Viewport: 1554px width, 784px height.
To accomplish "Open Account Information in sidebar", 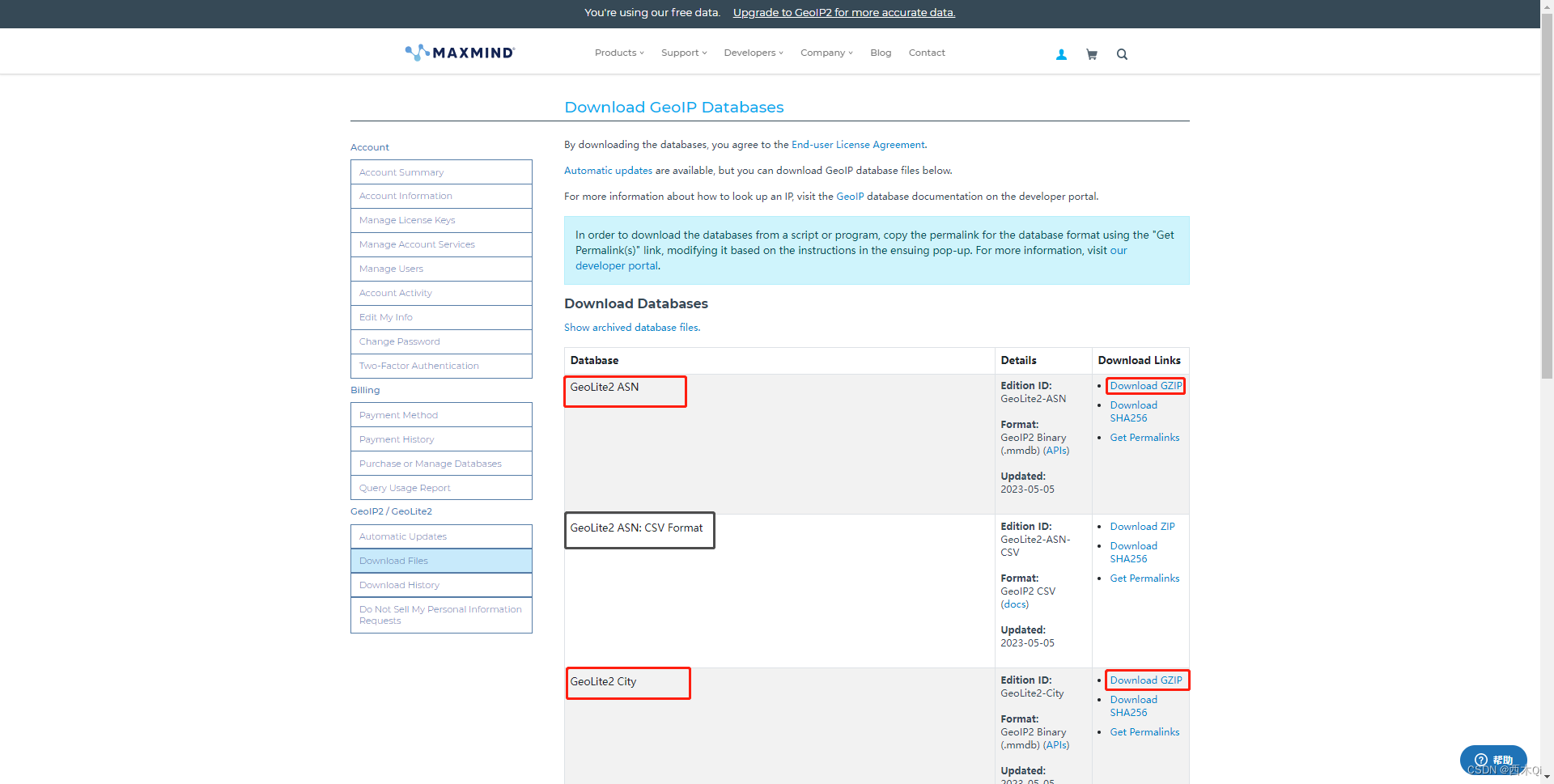I will pyautogui.click(x=441, y=196).
